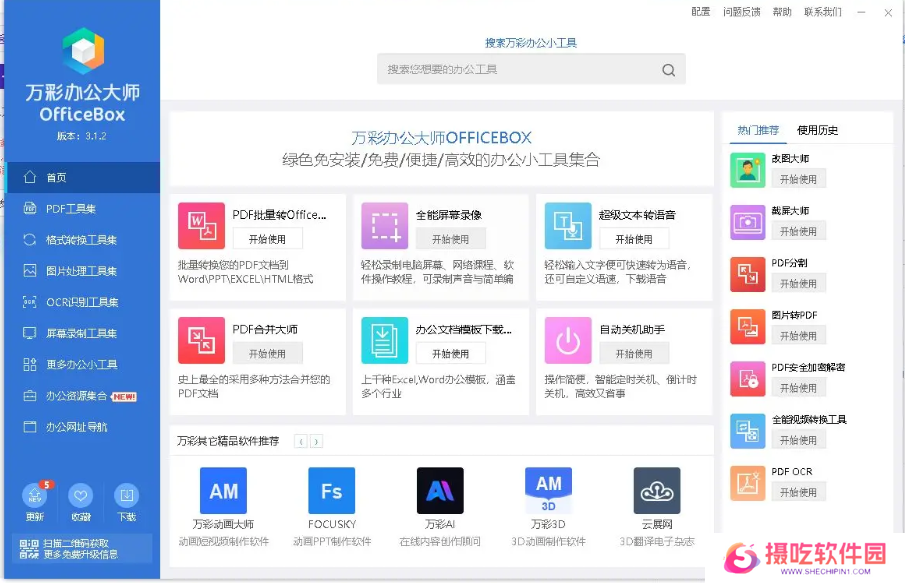Click the 超级文本转语音 tool icon
Image resolution: width=905 pixels, height=583 pixels.
coord(568,226)
